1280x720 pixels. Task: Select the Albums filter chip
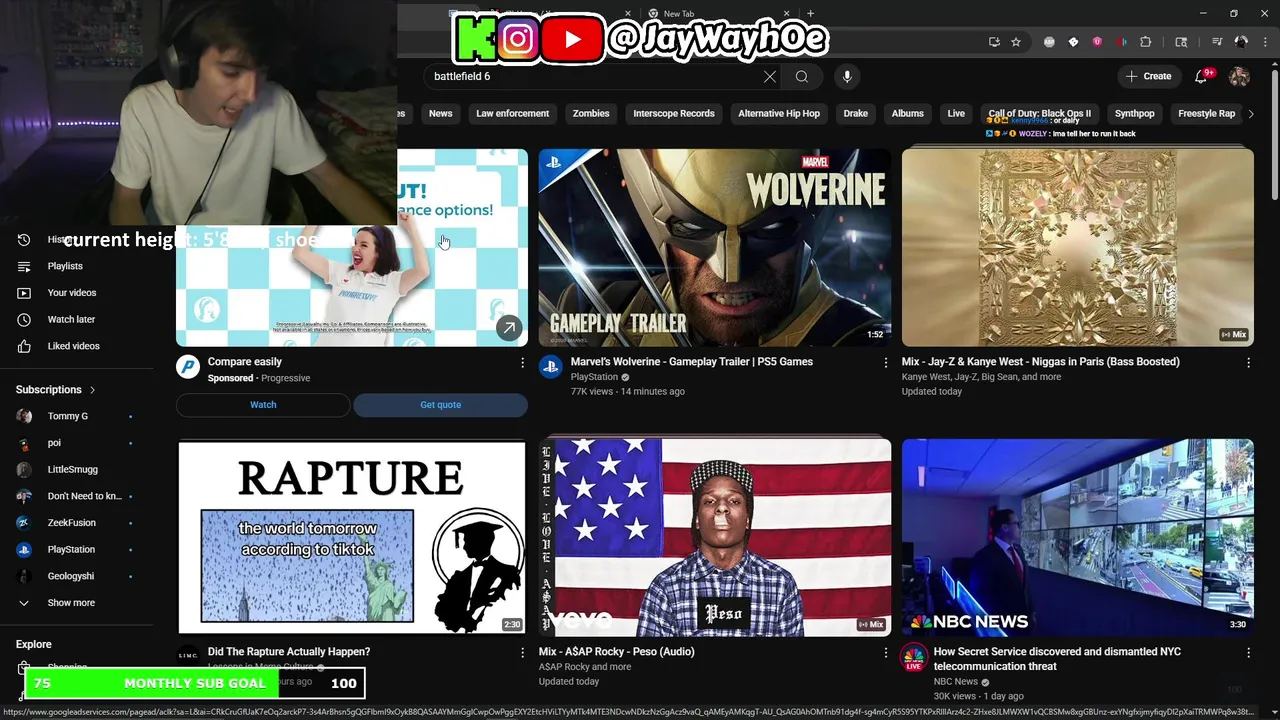tap(908, 114)
